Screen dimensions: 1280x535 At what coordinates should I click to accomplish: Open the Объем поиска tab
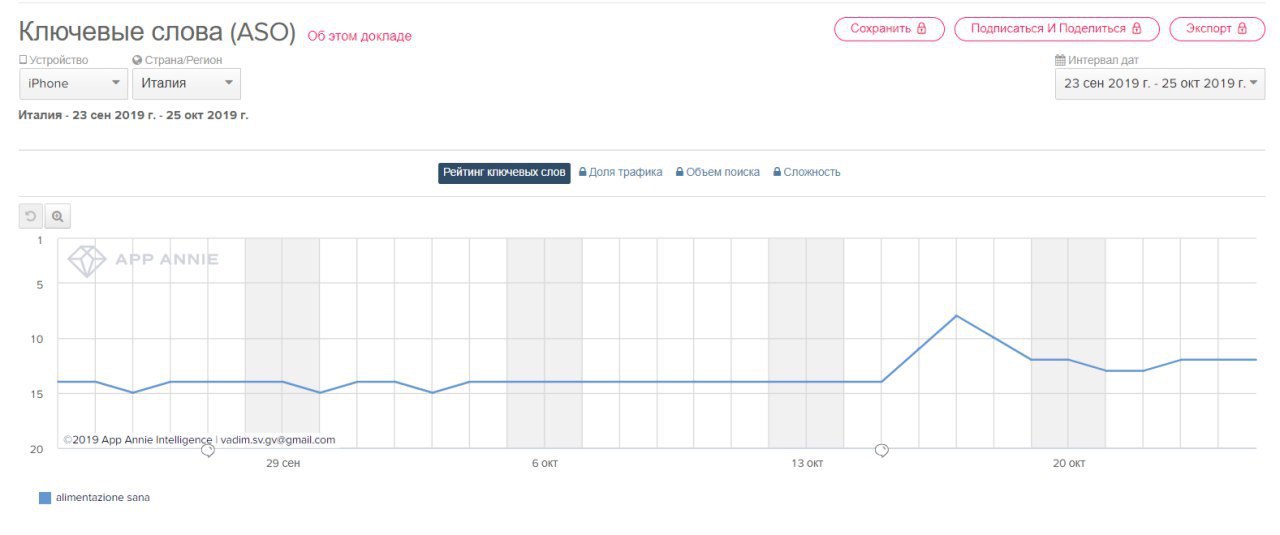[722, 172]
